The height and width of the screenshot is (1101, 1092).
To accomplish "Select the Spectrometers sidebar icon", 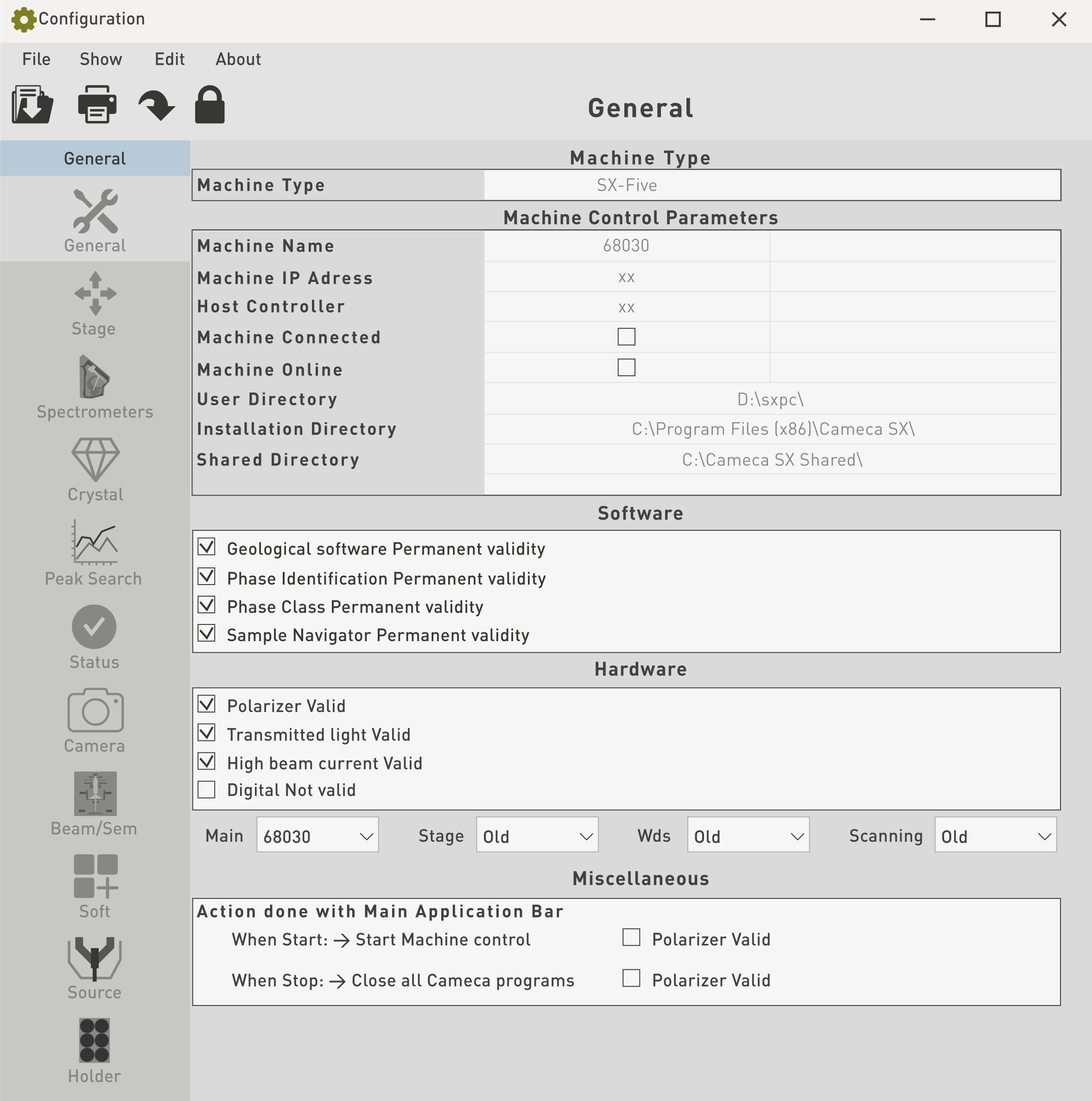I will tap(95, 378).
